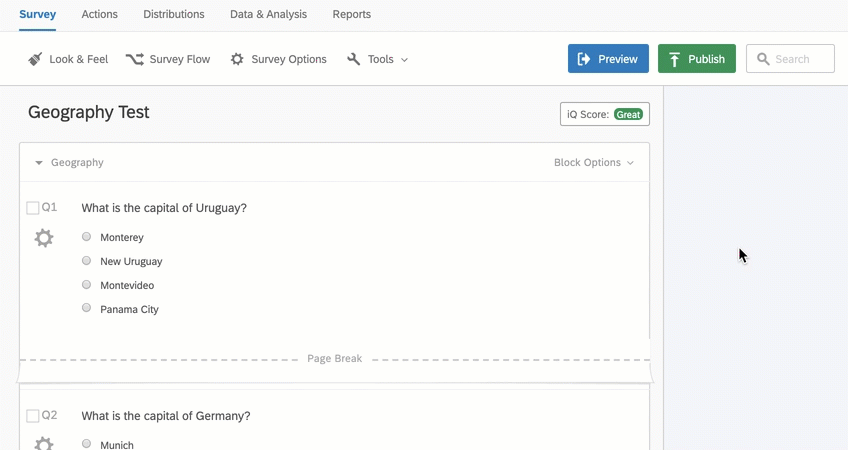Open the Data & Analysis tab
Screen dimensions: 848x450
click(x=268, y=15)
